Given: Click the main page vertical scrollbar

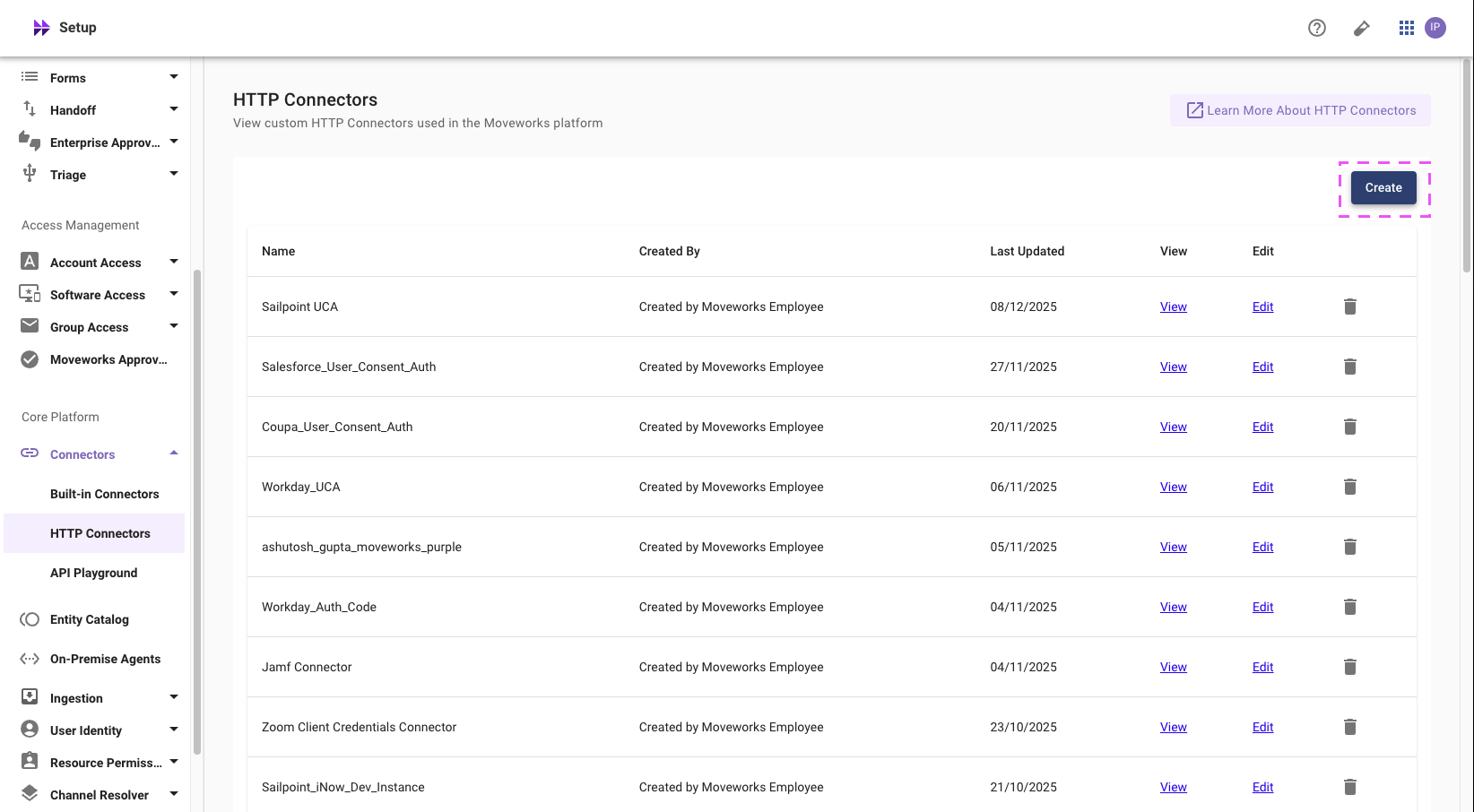Looking at the screenshot, I should (1467, 166).
